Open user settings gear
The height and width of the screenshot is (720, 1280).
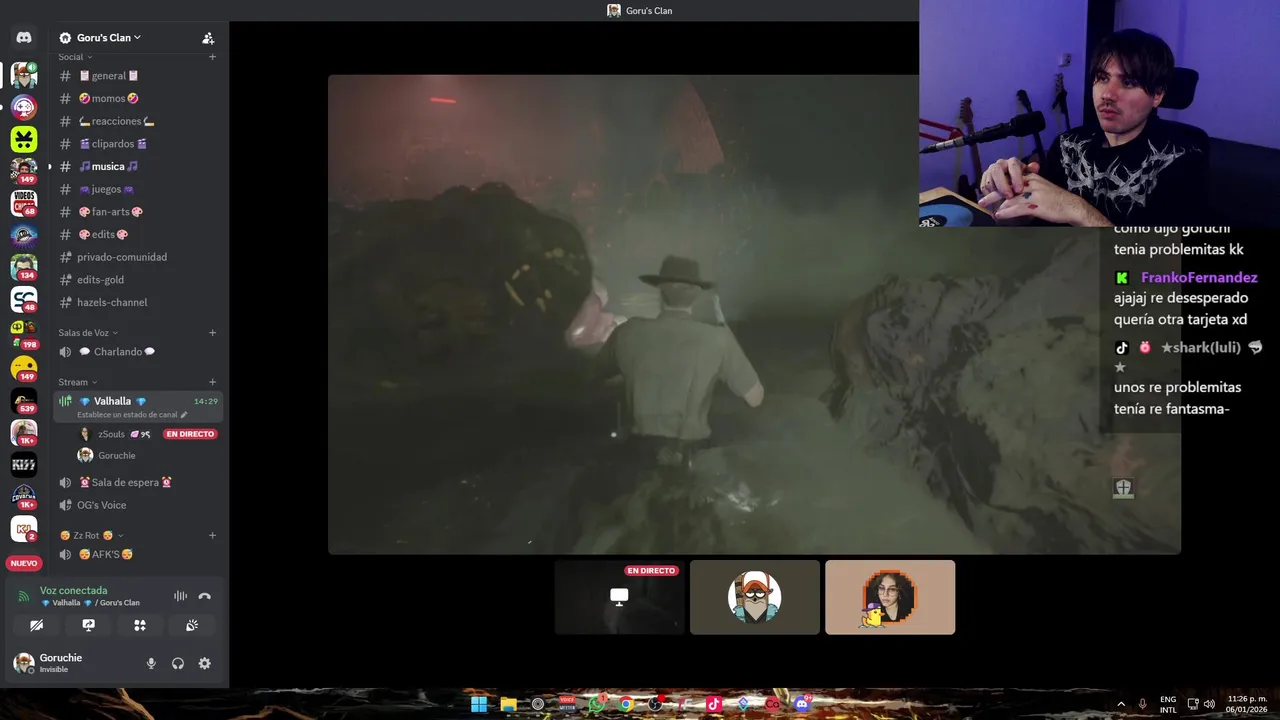point(205,663)
